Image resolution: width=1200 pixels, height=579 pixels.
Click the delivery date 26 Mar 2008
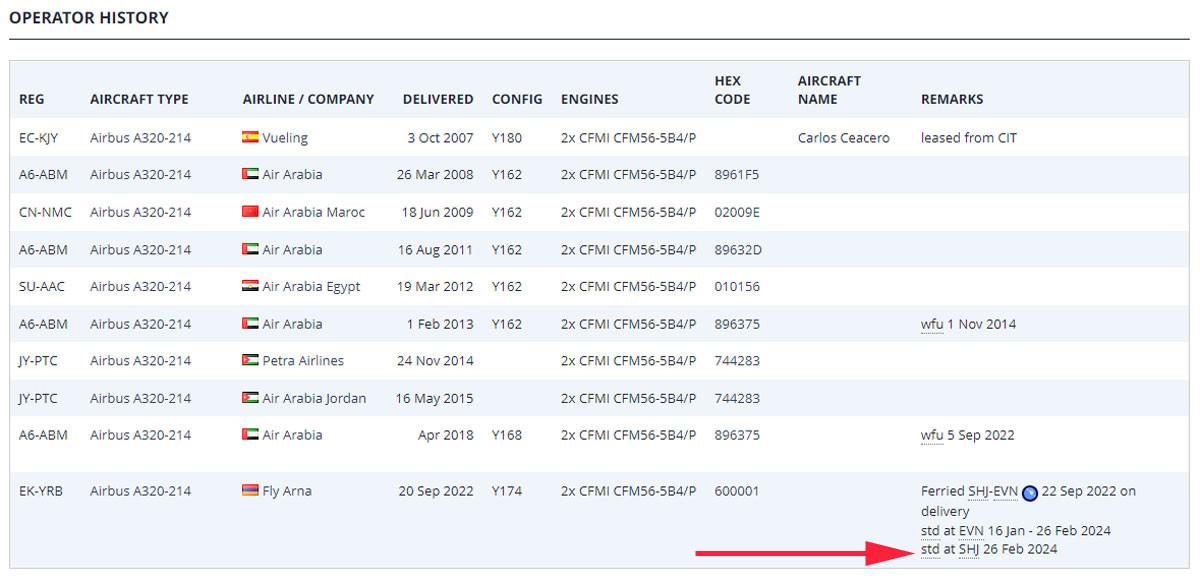pyautogui.click(x=435, y=174)
